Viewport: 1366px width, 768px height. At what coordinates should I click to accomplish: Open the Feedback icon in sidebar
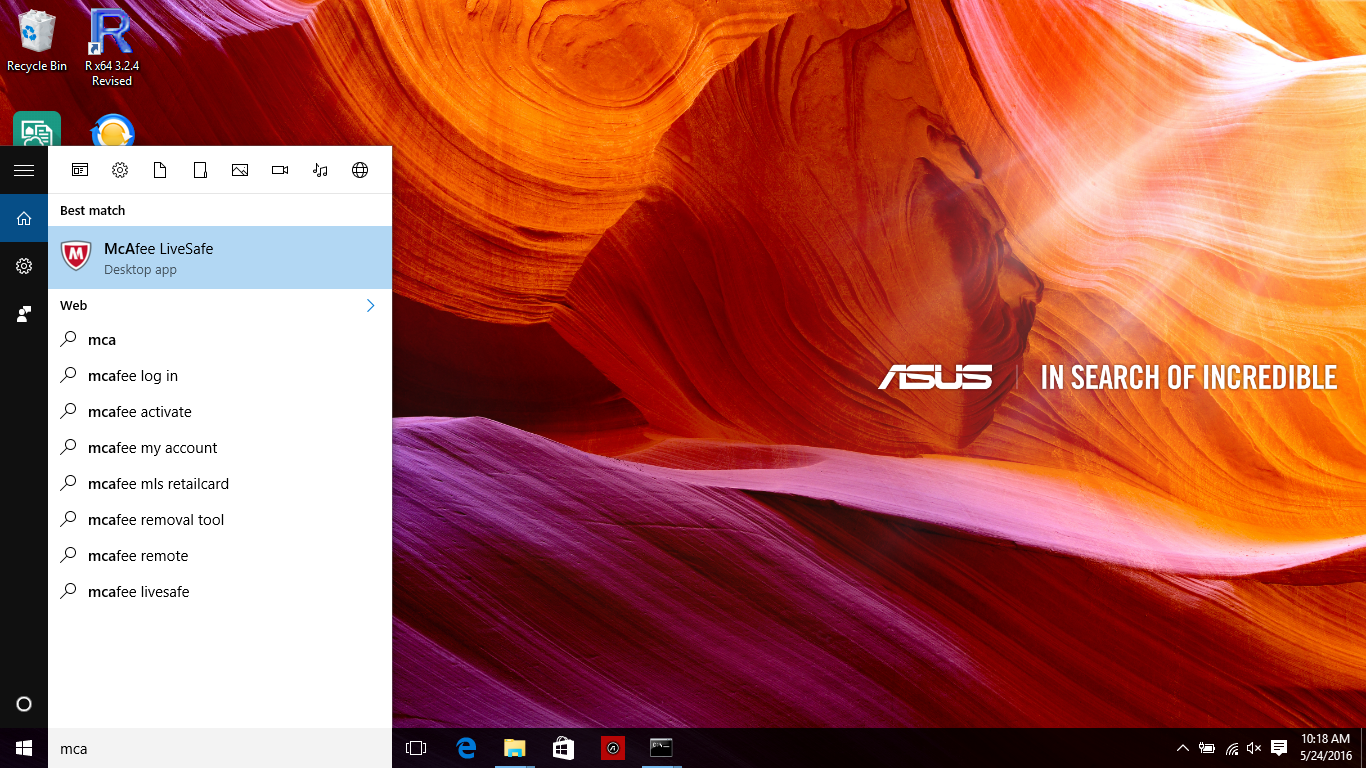[x=24, y=314]
